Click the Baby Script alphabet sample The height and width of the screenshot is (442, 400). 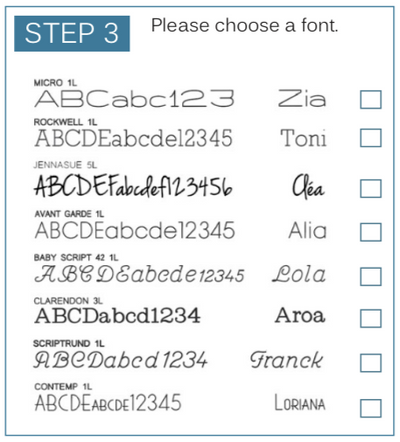pos(139,274)
